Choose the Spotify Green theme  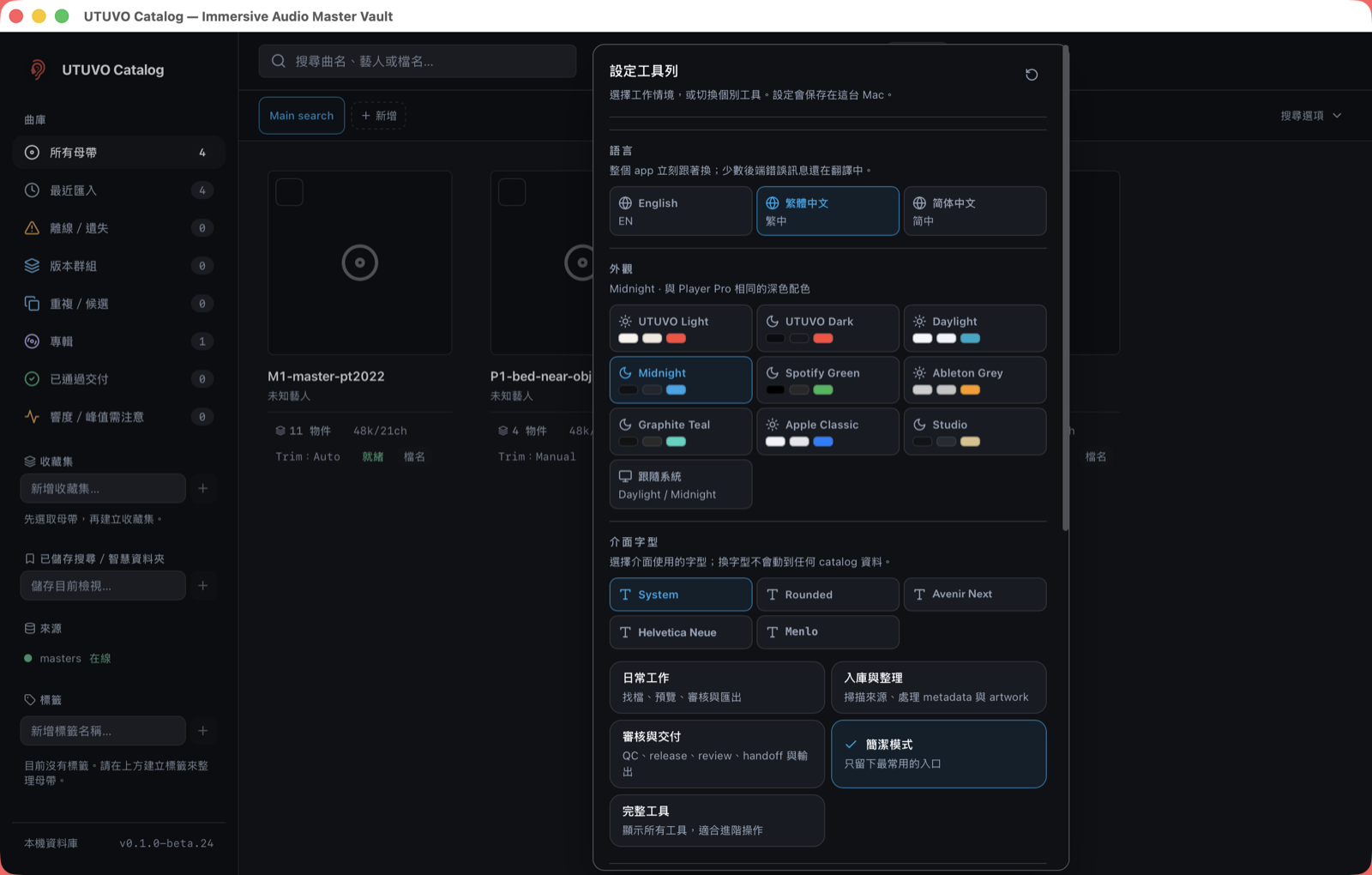[x=827, y=380]
